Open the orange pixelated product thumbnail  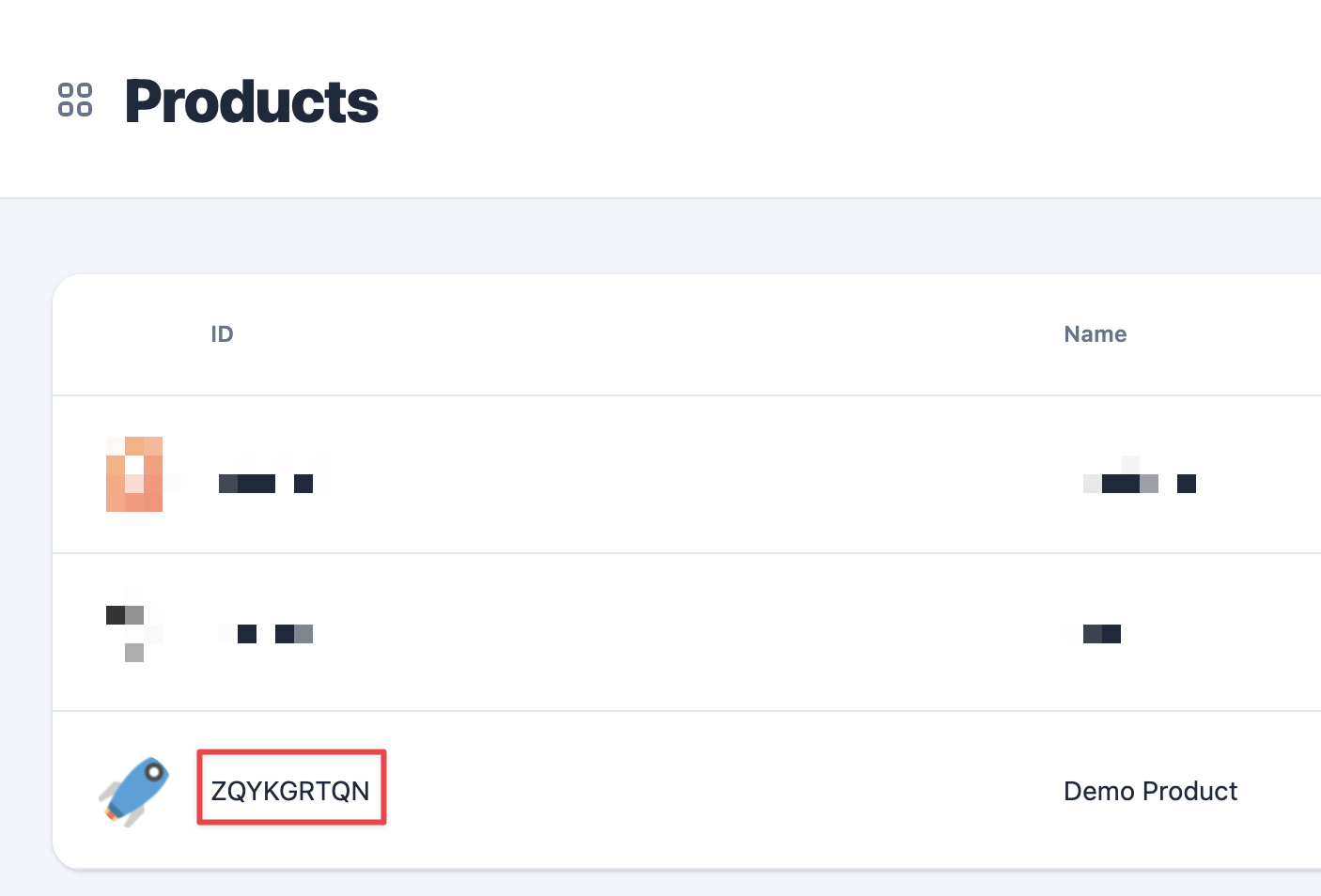tap(134, 474)
